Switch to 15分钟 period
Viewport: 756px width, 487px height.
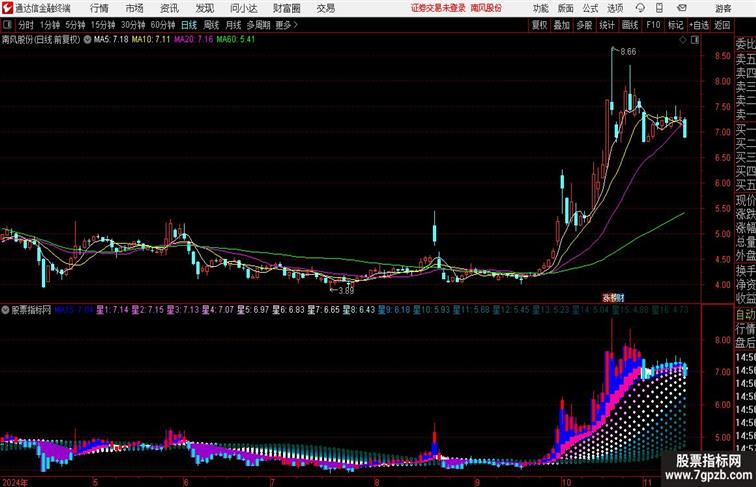click(x=103, y=25)
